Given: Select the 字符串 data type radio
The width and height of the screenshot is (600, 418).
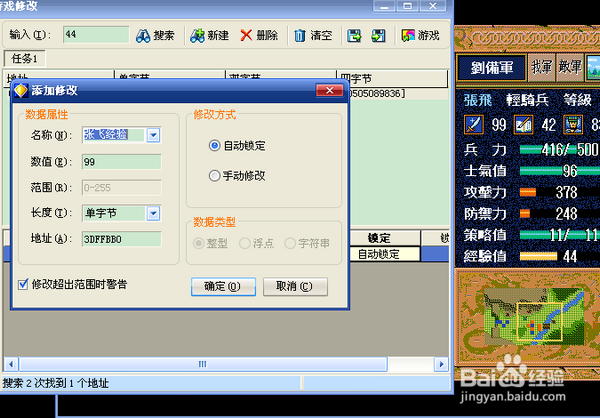Looking at the screenshot, I should click(x=290, y=243).
